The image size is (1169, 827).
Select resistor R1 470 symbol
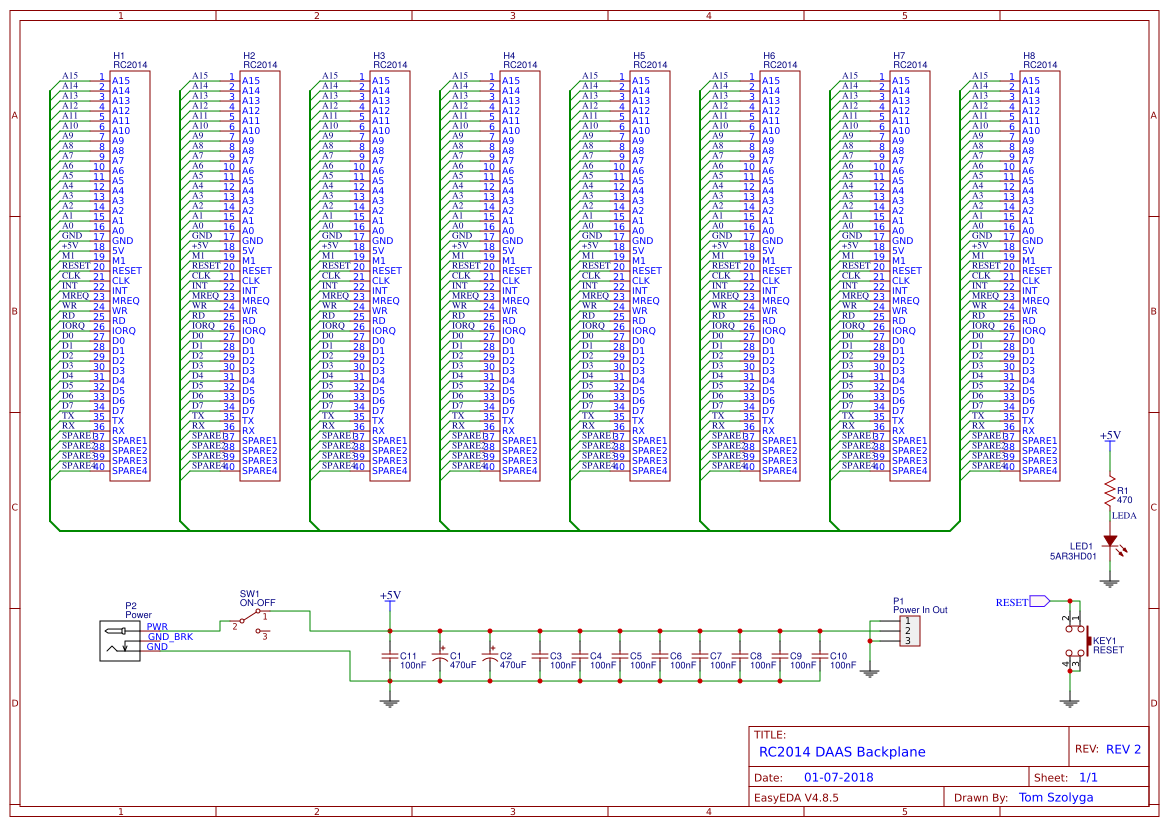pyautogui.click(x=1112, y=491)
